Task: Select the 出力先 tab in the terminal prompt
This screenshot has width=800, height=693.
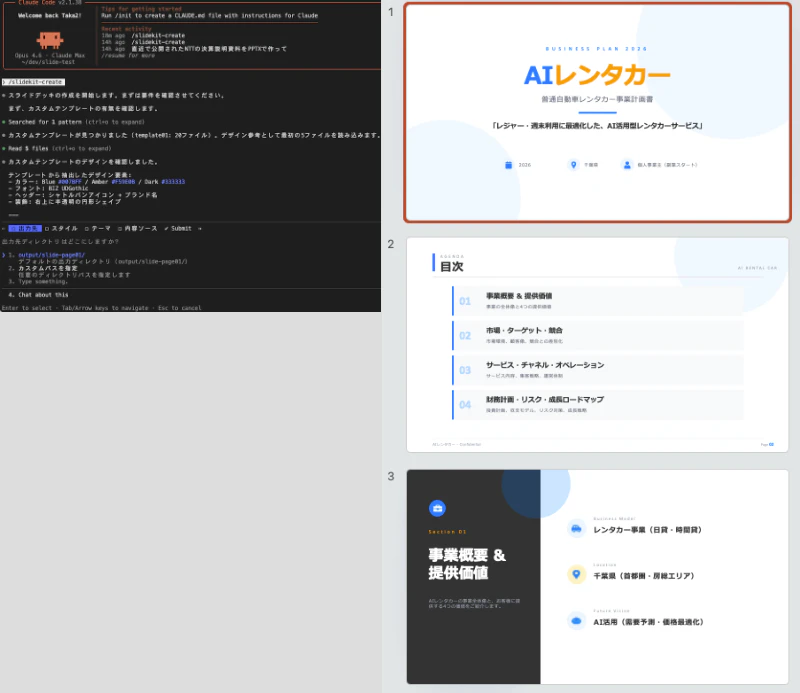Action: coord(25,229)
